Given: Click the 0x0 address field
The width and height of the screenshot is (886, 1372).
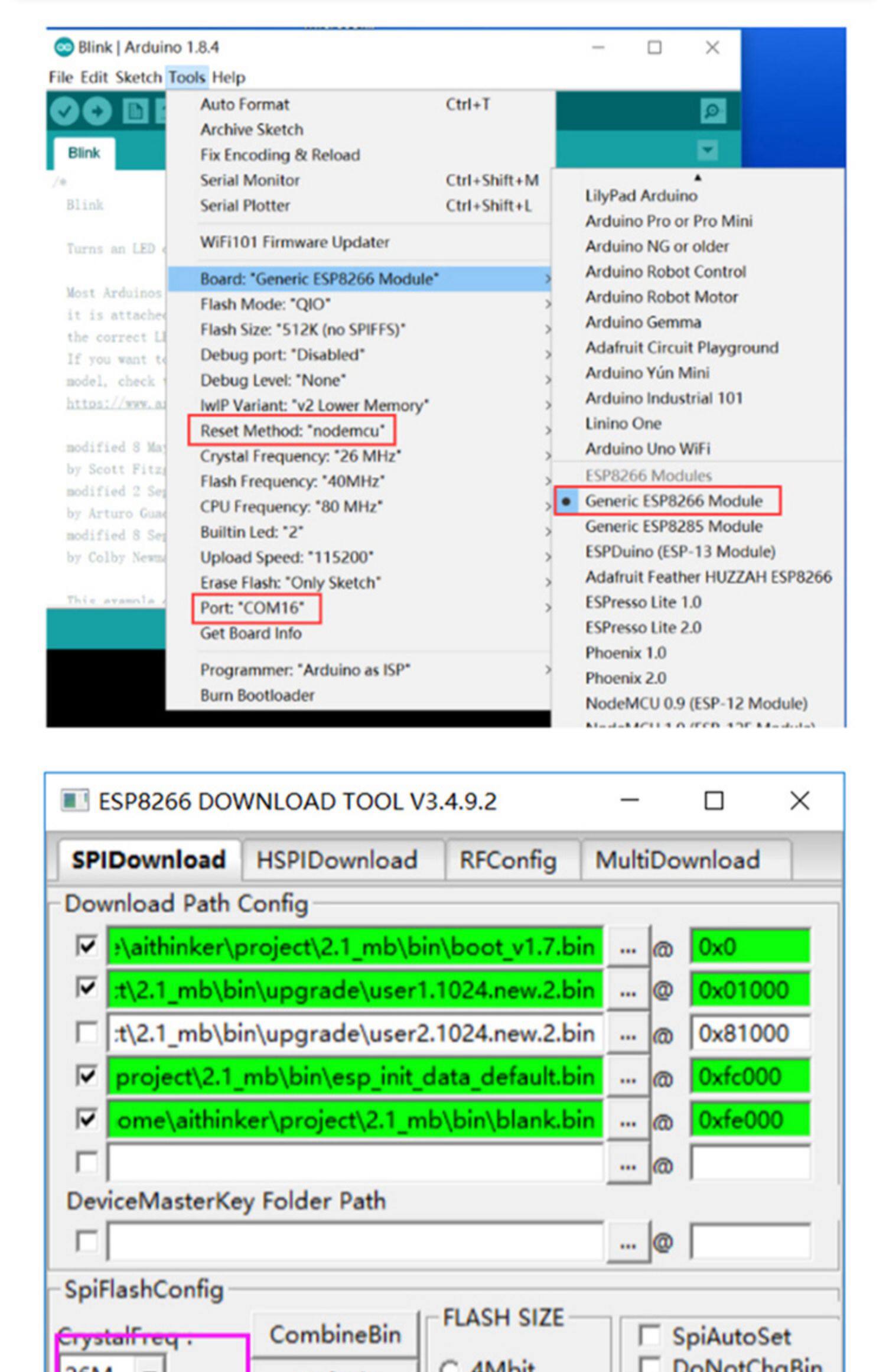Looking at the screenshot, I should [x=750, y=947].
